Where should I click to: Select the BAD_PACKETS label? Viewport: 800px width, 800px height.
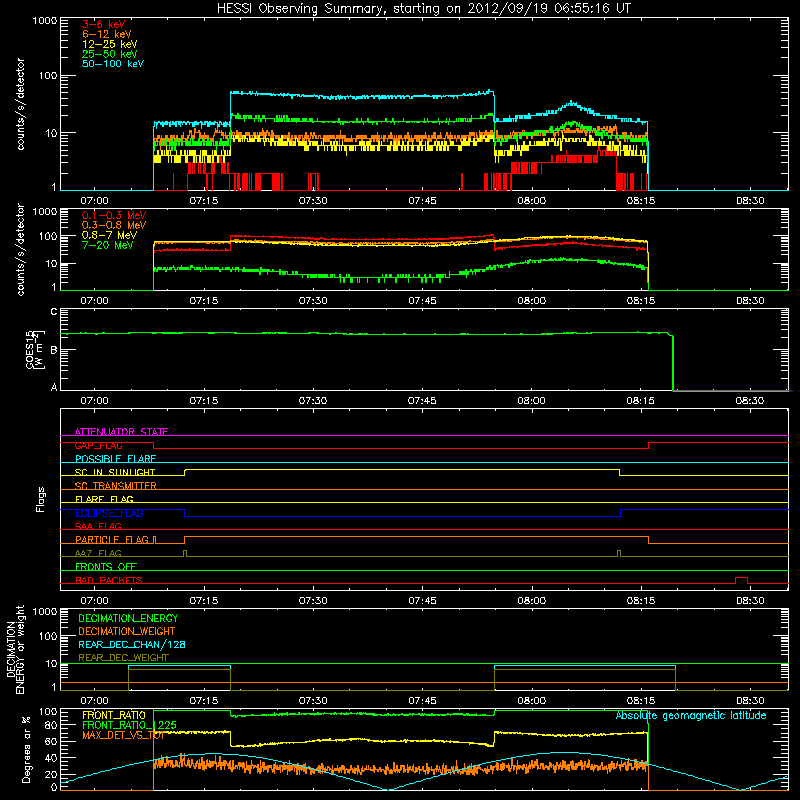[x=109, y=580]
